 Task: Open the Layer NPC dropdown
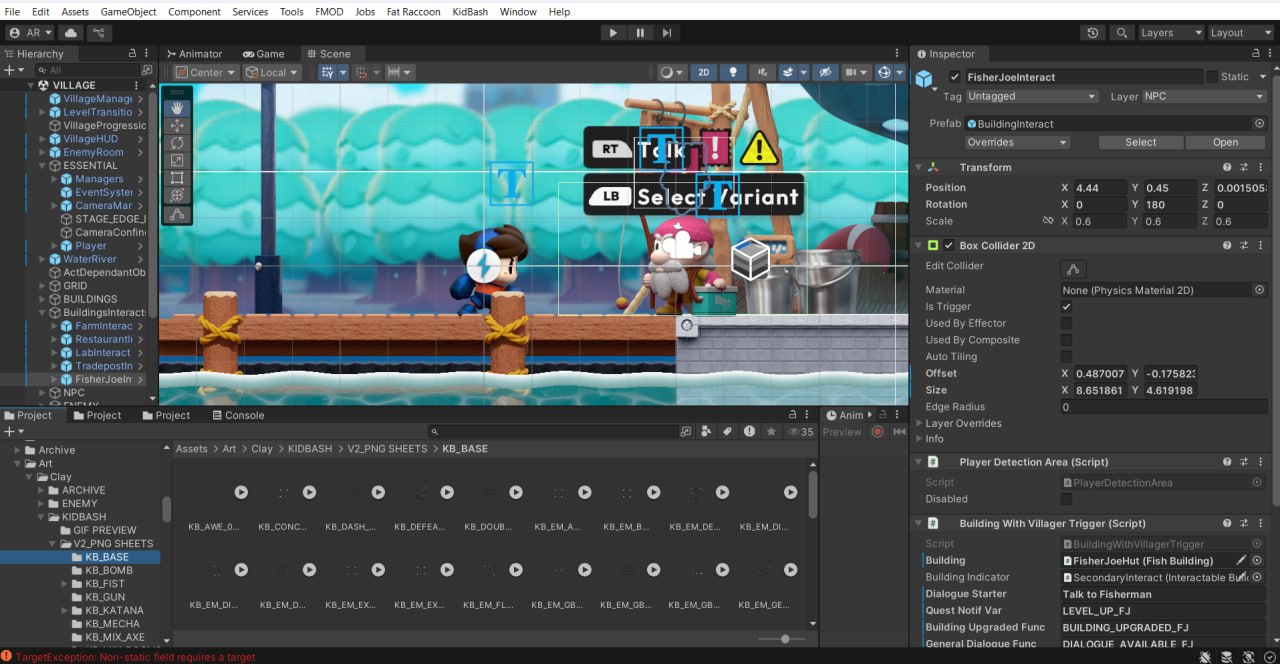(1204, 96)
